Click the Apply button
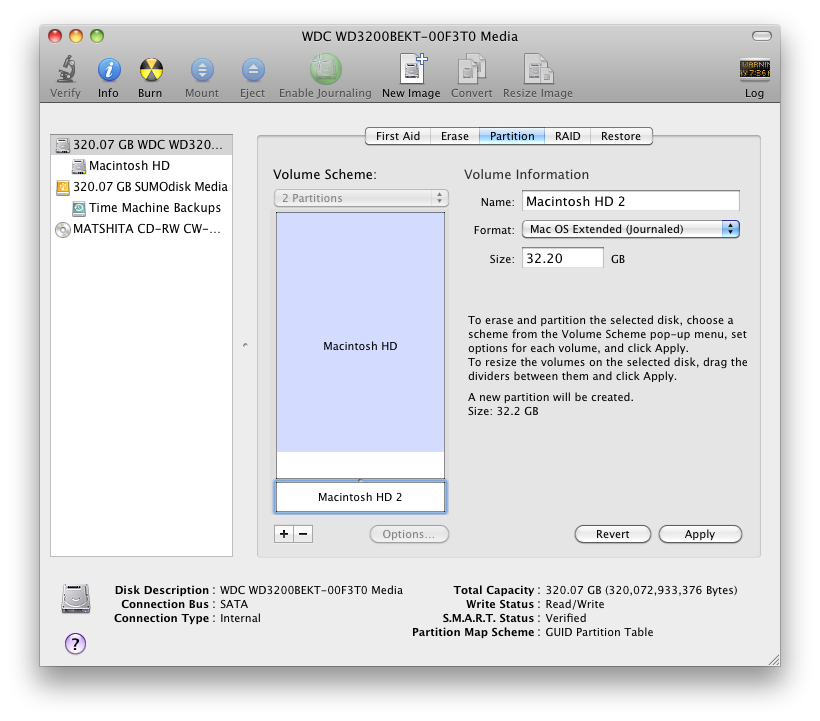The width and height of the screenshot is (820, 721). pos(700,534)
